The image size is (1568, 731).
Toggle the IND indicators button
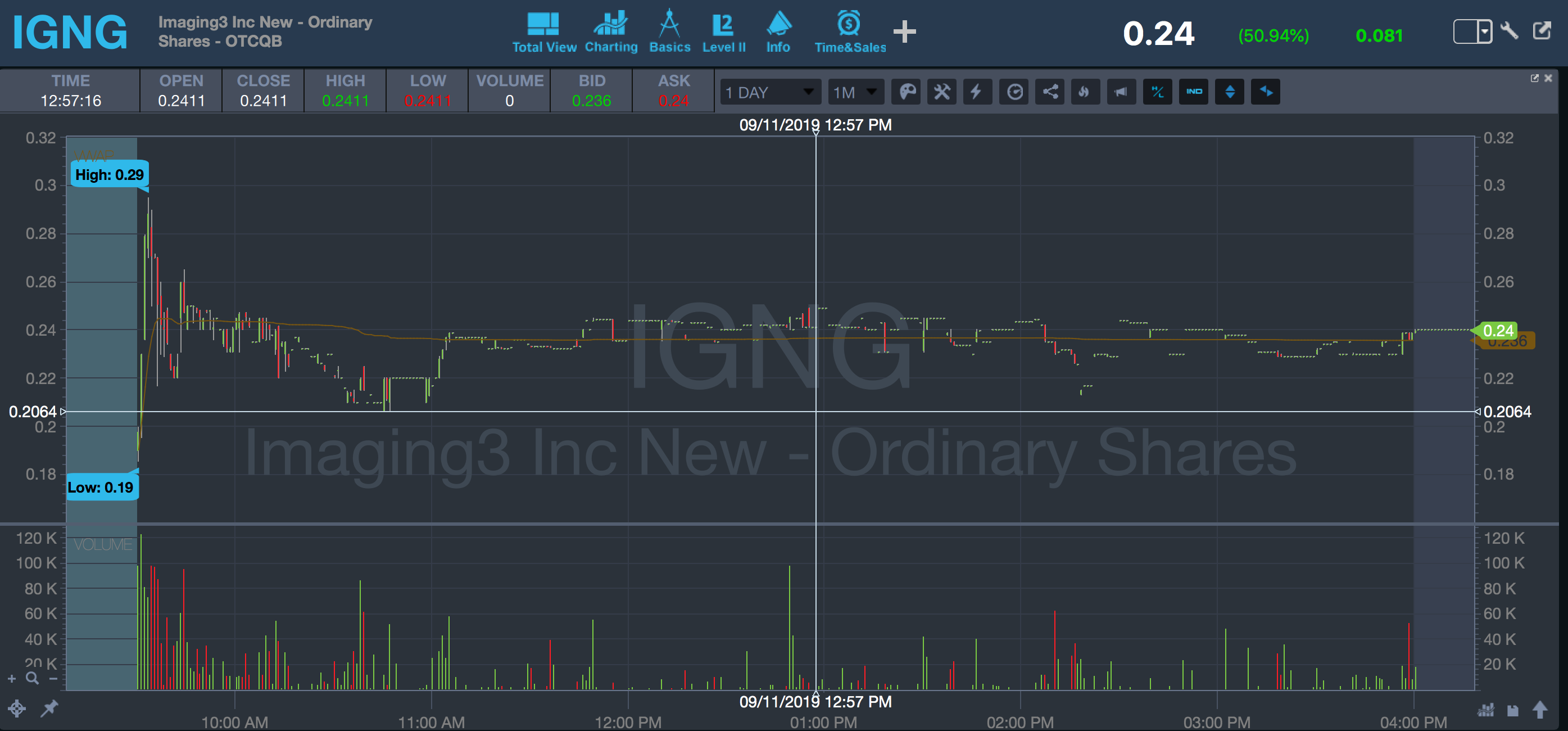coord(1194,92)
